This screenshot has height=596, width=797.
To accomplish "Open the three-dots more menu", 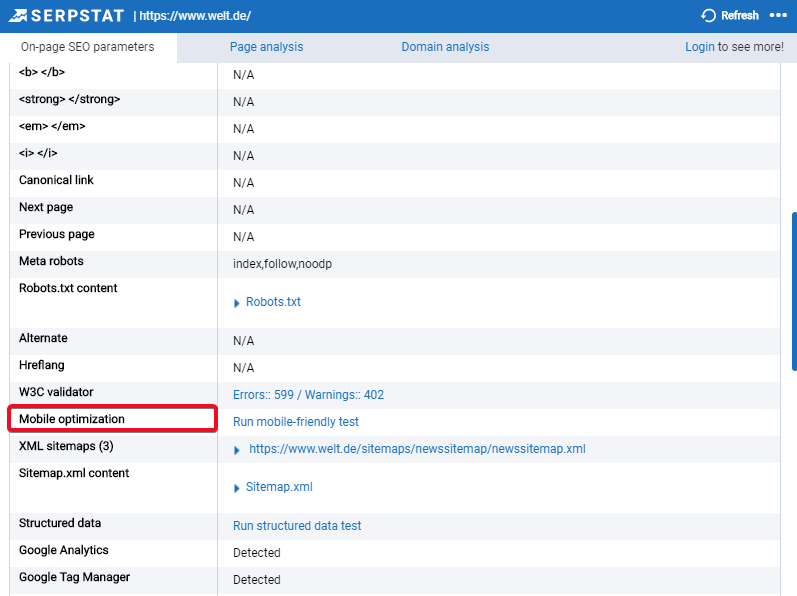I will tap(778, 16).
